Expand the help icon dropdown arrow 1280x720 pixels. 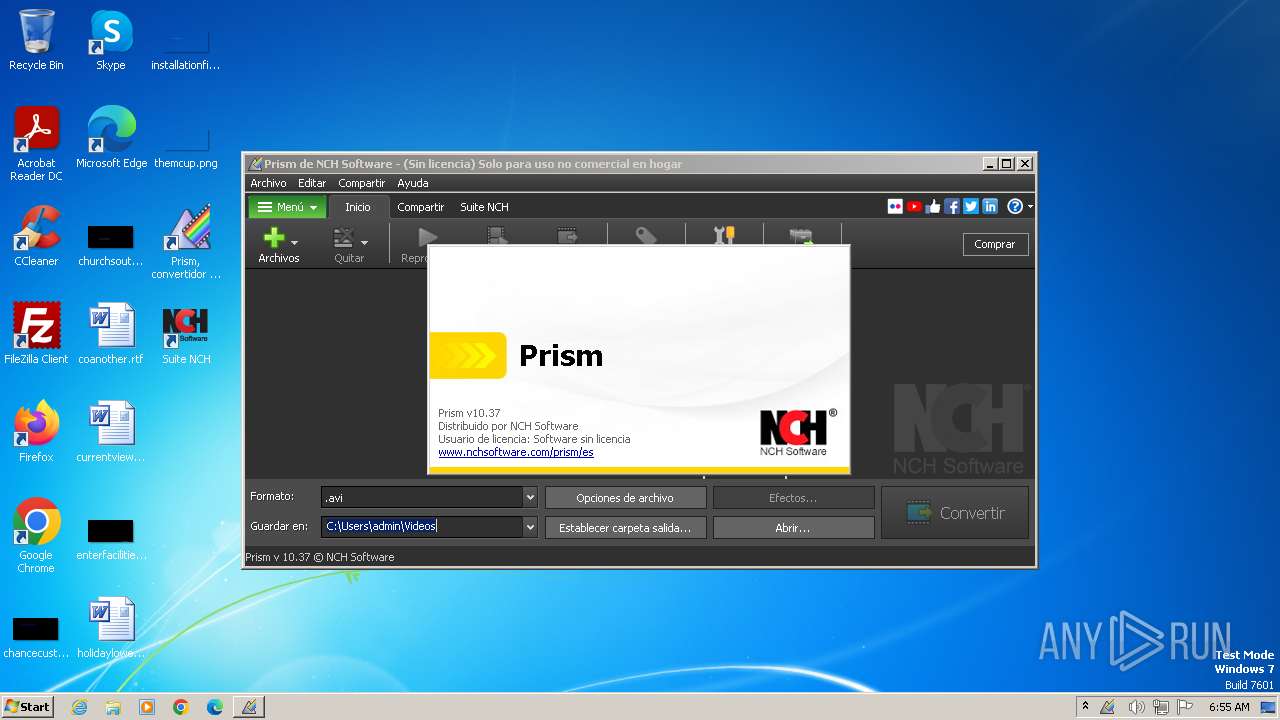coord(1030,207)
